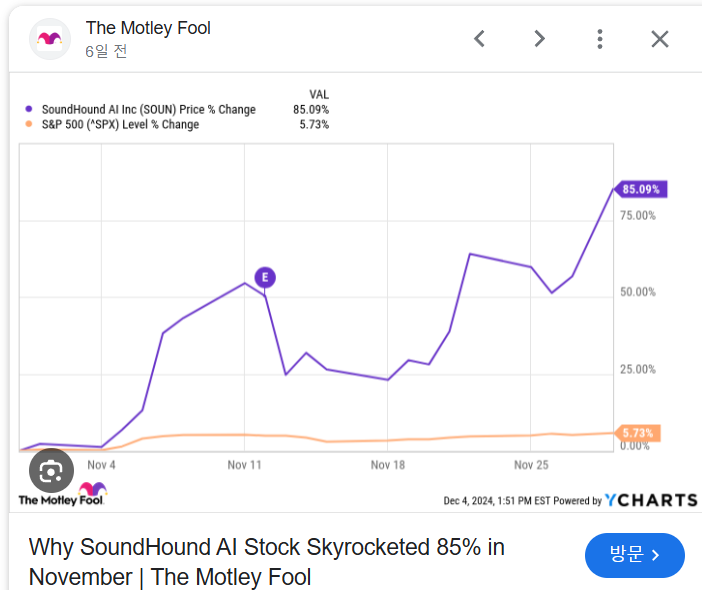
Task: Go to the next image with the right chevron
Action: coord(540,39)
